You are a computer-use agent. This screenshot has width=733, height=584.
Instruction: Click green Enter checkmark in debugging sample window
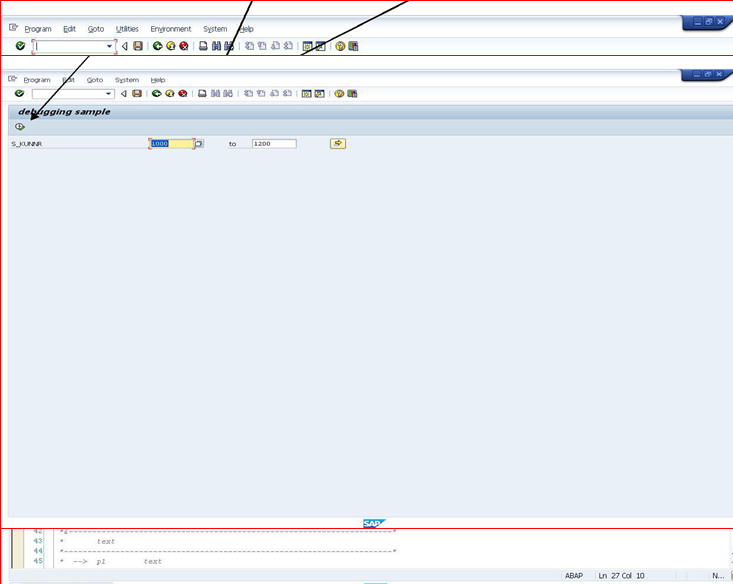click(x=19, y=94)
